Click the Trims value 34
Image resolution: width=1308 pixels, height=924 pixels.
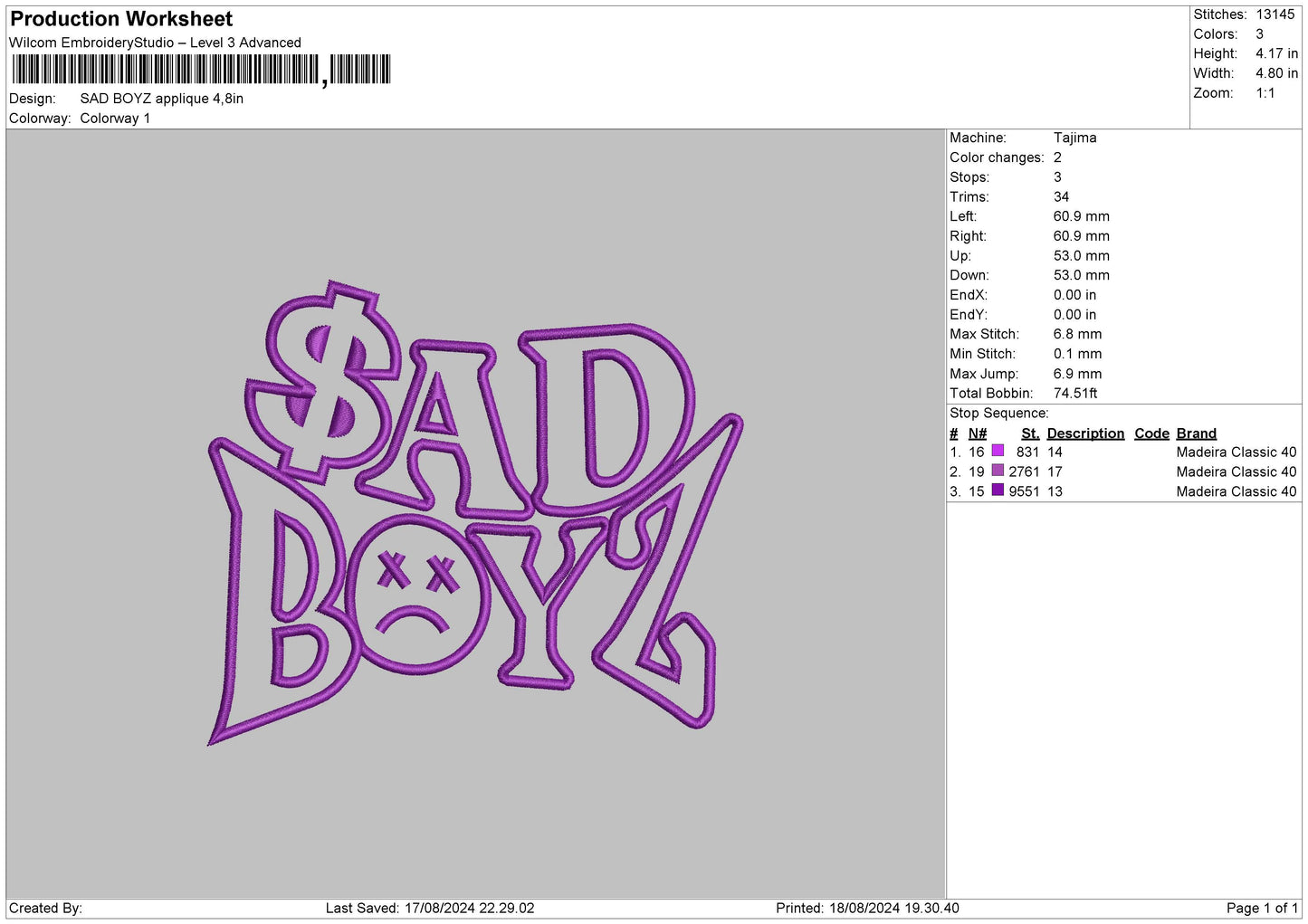(1061, 197)
